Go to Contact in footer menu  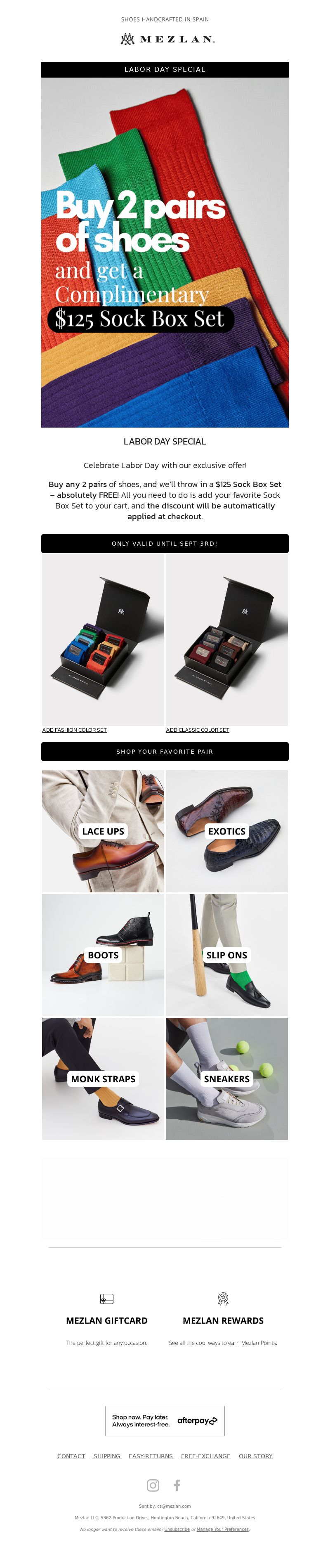71,1456
